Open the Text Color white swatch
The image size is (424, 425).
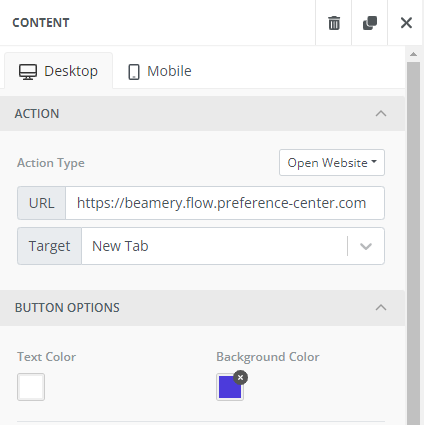31,387
